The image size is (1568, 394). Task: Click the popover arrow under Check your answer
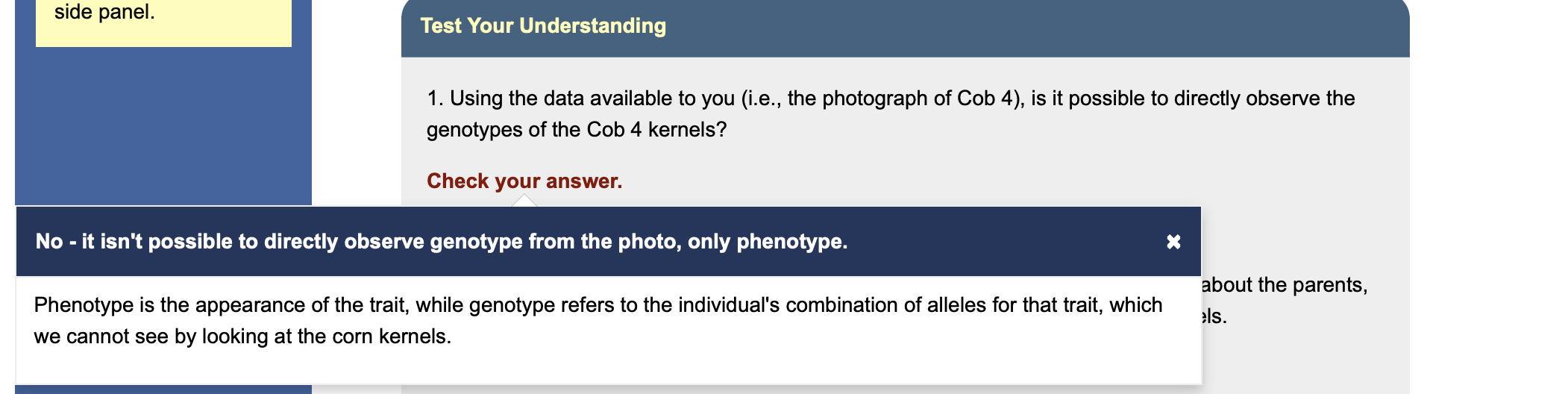click(524, 201)
